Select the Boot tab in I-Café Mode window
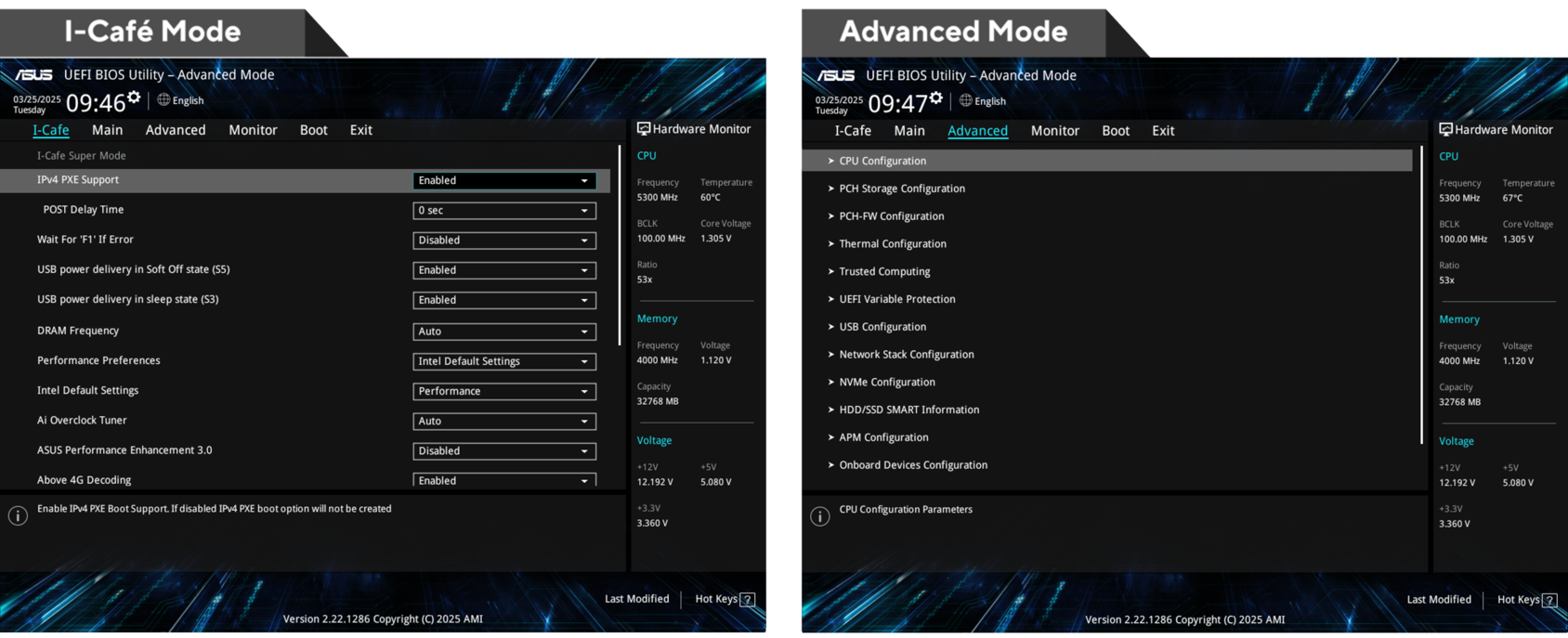This screenshot has width=1568, height=638. 314,130
